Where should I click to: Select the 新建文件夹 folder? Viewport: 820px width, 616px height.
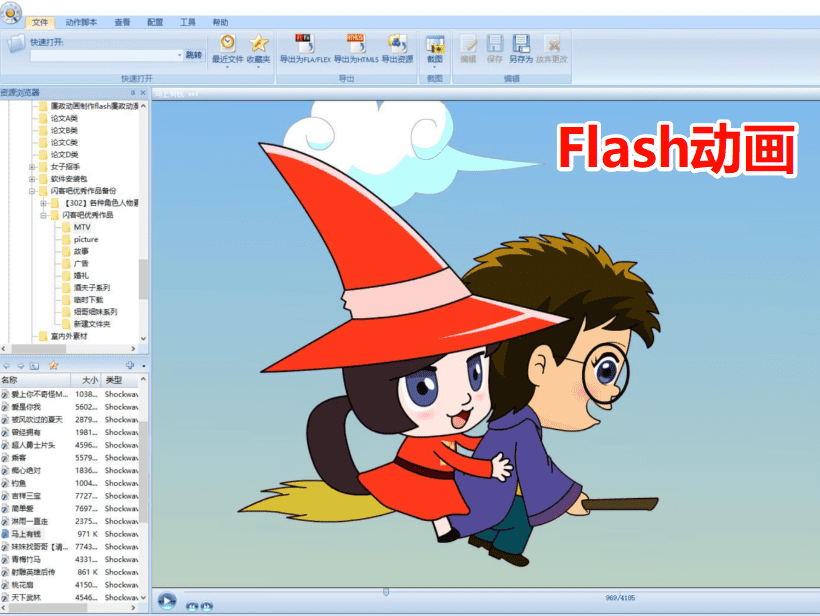pyautogui.click(x=92, y=324)
